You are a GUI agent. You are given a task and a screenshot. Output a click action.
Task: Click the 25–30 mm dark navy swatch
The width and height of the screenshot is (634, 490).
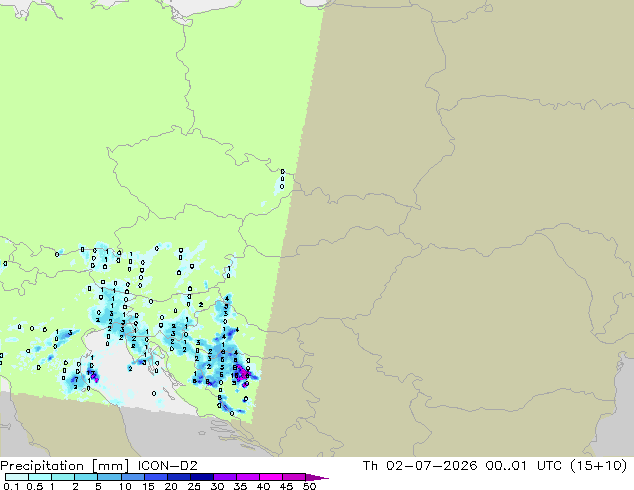pos(202,477)
